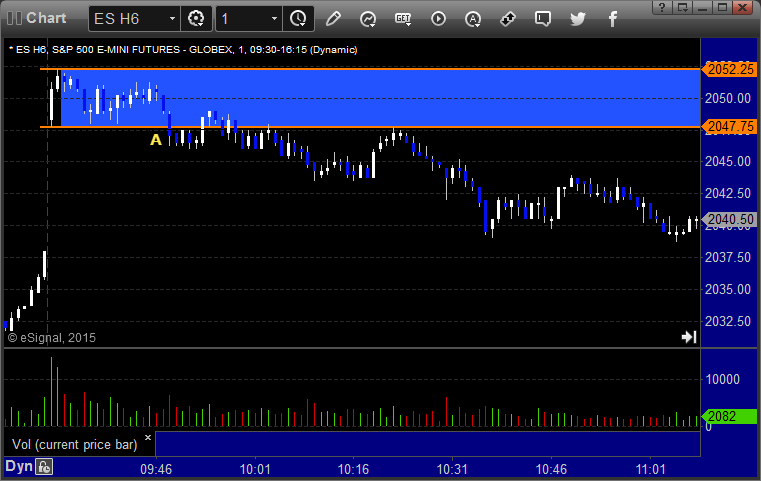
Task: Toggle the lock icon beside Dyn
Action: (x=44, y=467)
